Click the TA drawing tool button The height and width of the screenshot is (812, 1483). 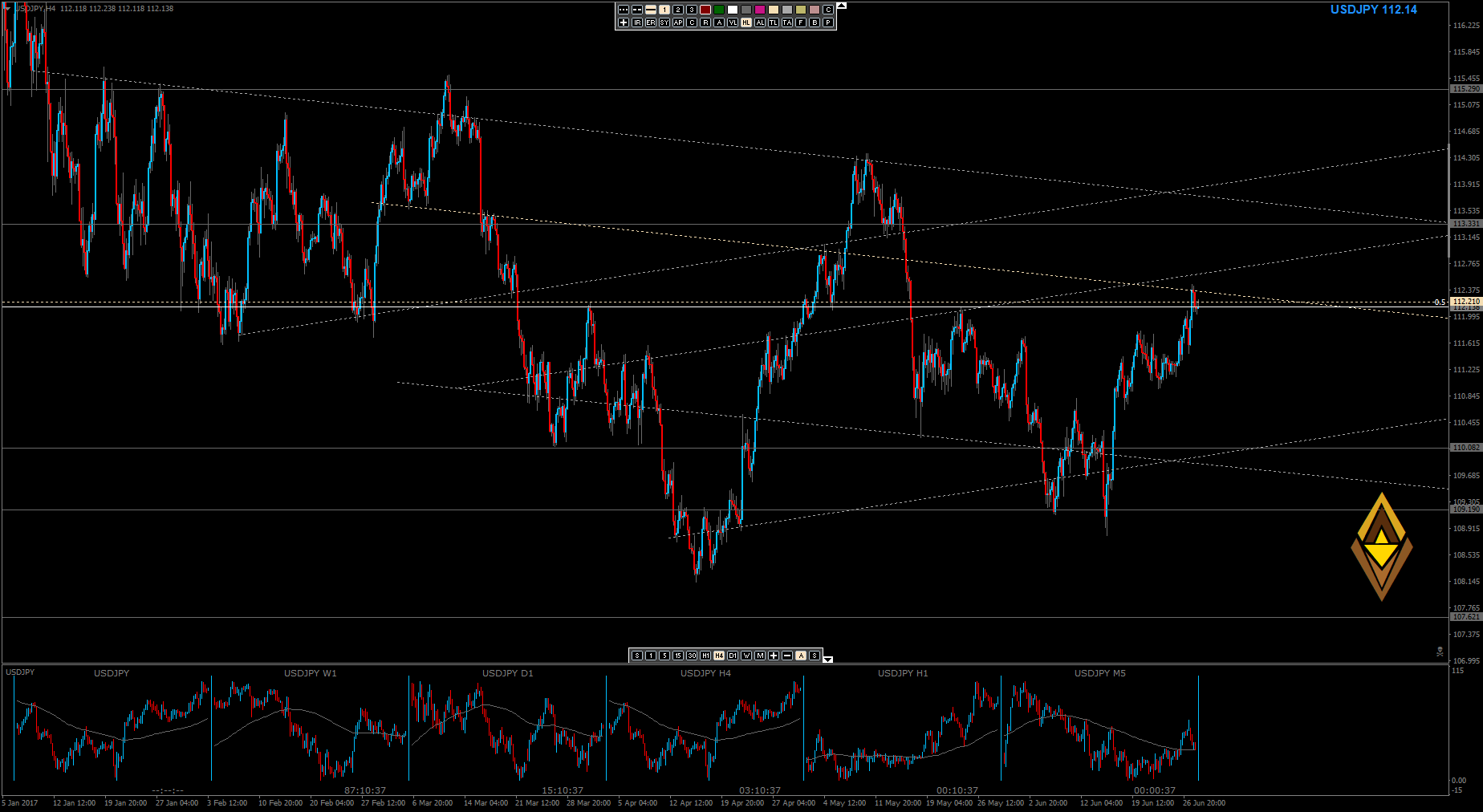click(x=787, y=22)
